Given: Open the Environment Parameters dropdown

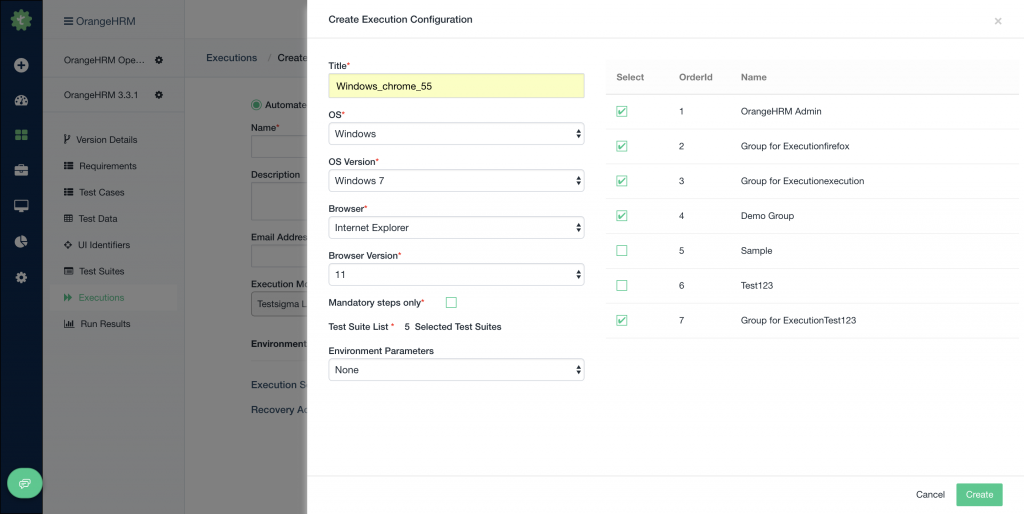Looking at the screenshot, I should point(456,370).
